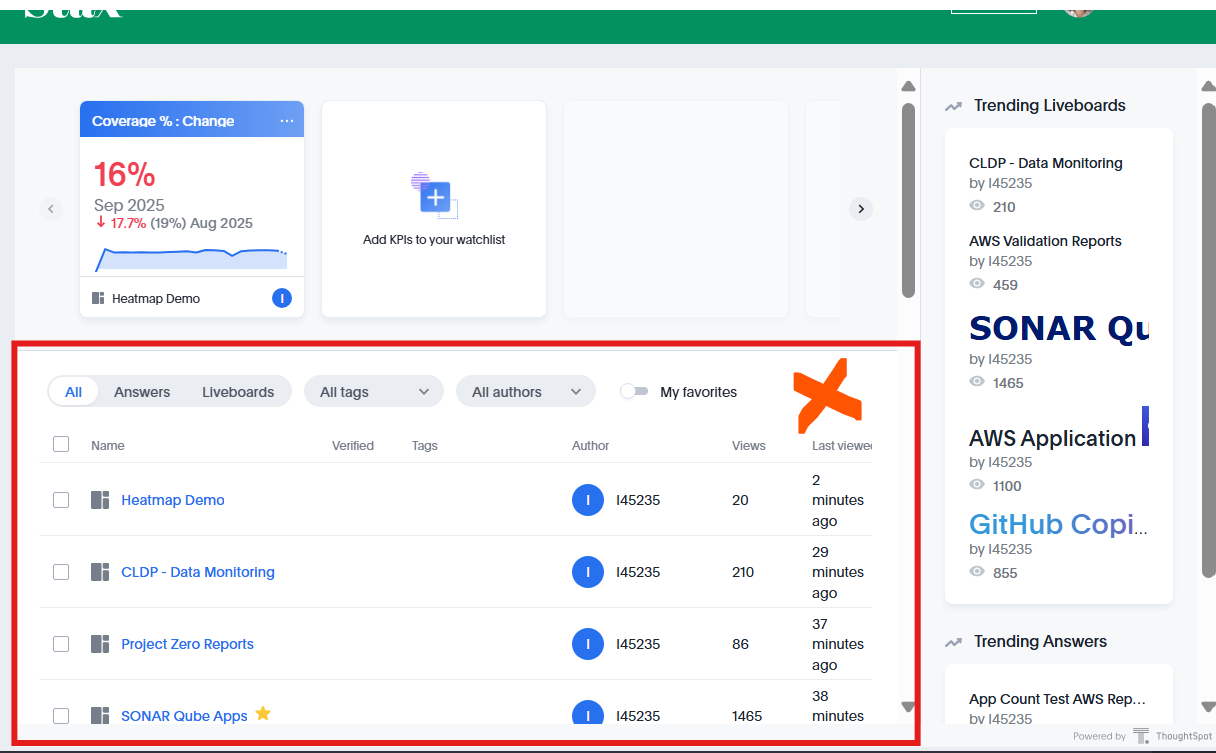Open the Heatmap Demo liveboard link
The width and height of the screenshot is (1216, 753).
(173, 500)
